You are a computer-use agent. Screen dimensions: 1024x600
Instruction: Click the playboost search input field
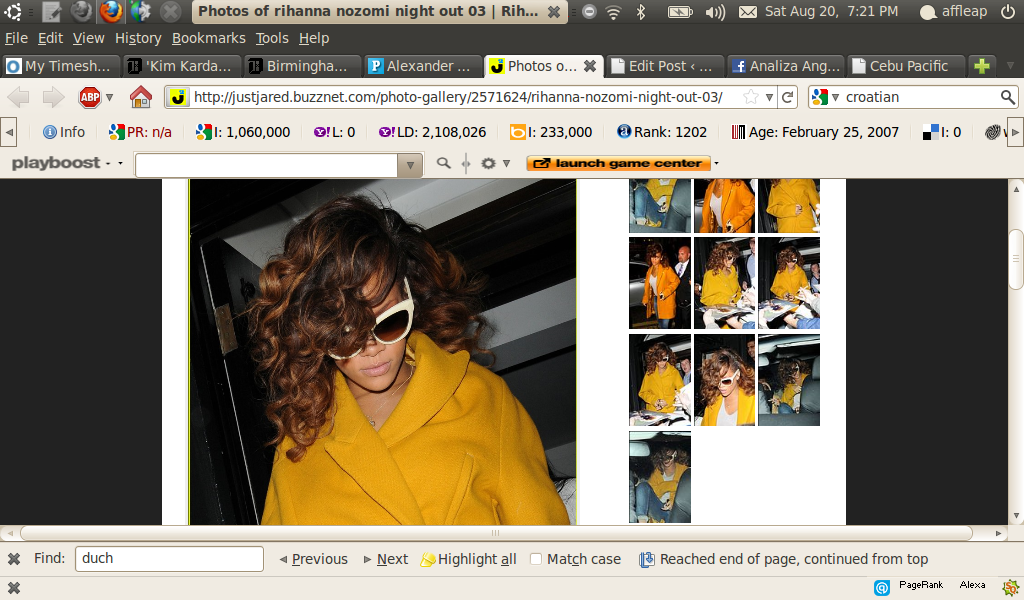coord(266,165)
